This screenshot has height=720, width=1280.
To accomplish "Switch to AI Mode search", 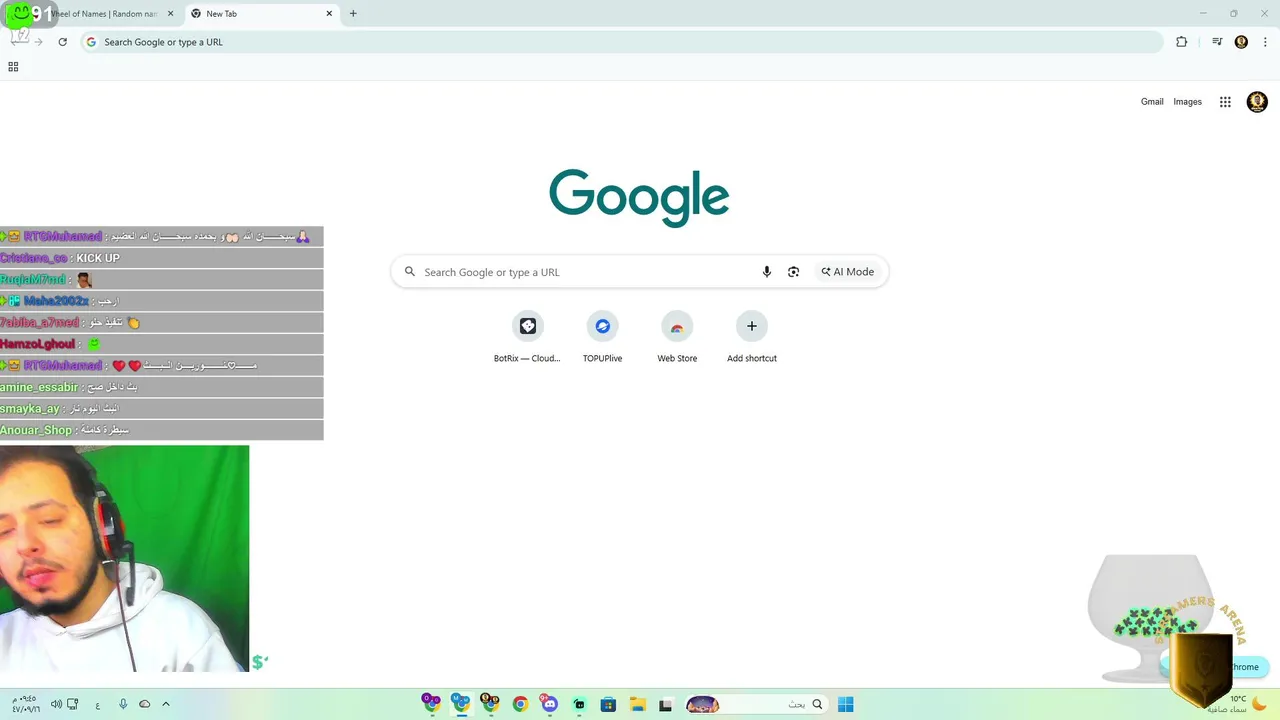I will click(848, 272).
